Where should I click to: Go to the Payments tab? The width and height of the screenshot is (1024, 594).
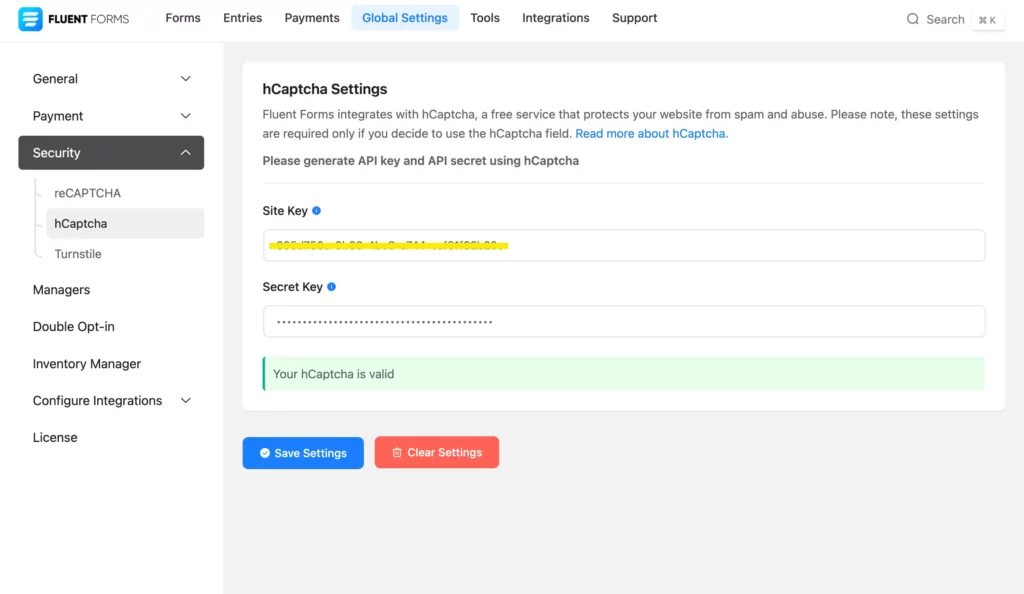click(x=312, y=18)
